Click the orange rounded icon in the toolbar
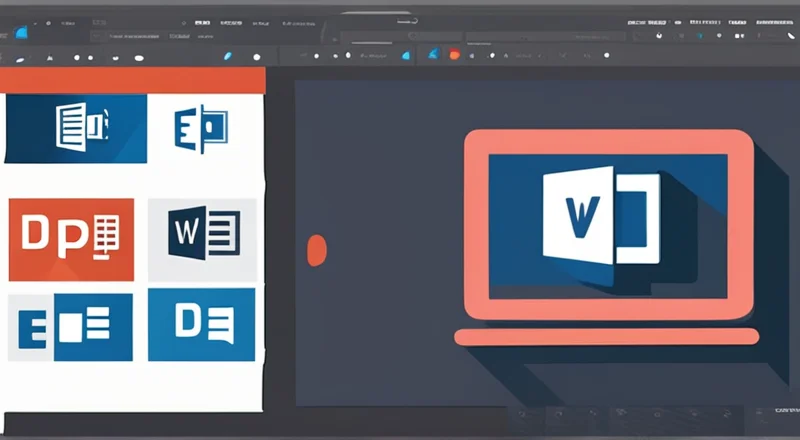Image resolution: width=800 pixels, height=440 pixels. tap(454, 55)
